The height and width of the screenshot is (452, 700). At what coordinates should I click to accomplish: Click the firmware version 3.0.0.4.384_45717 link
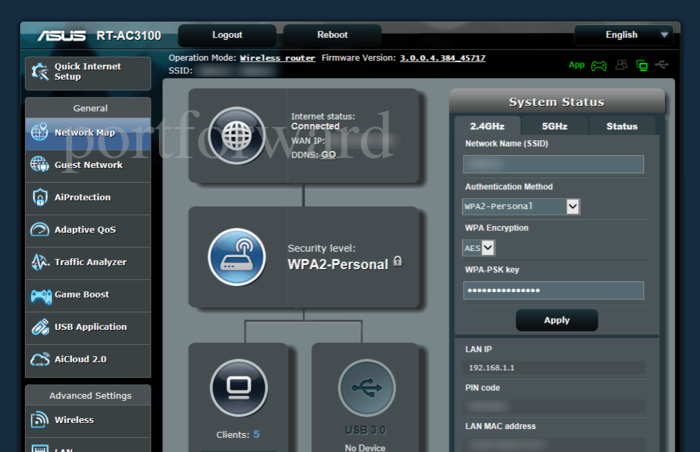(442, 58)
